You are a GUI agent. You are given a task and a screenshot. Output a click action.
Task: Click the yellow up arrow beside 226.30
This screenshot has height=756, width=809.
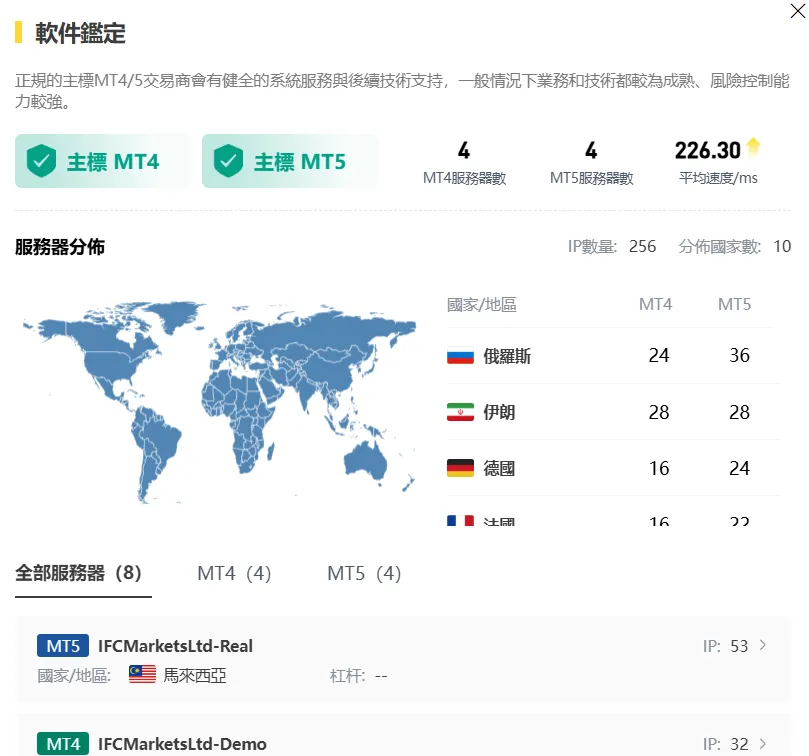click(x=753, y=147)
